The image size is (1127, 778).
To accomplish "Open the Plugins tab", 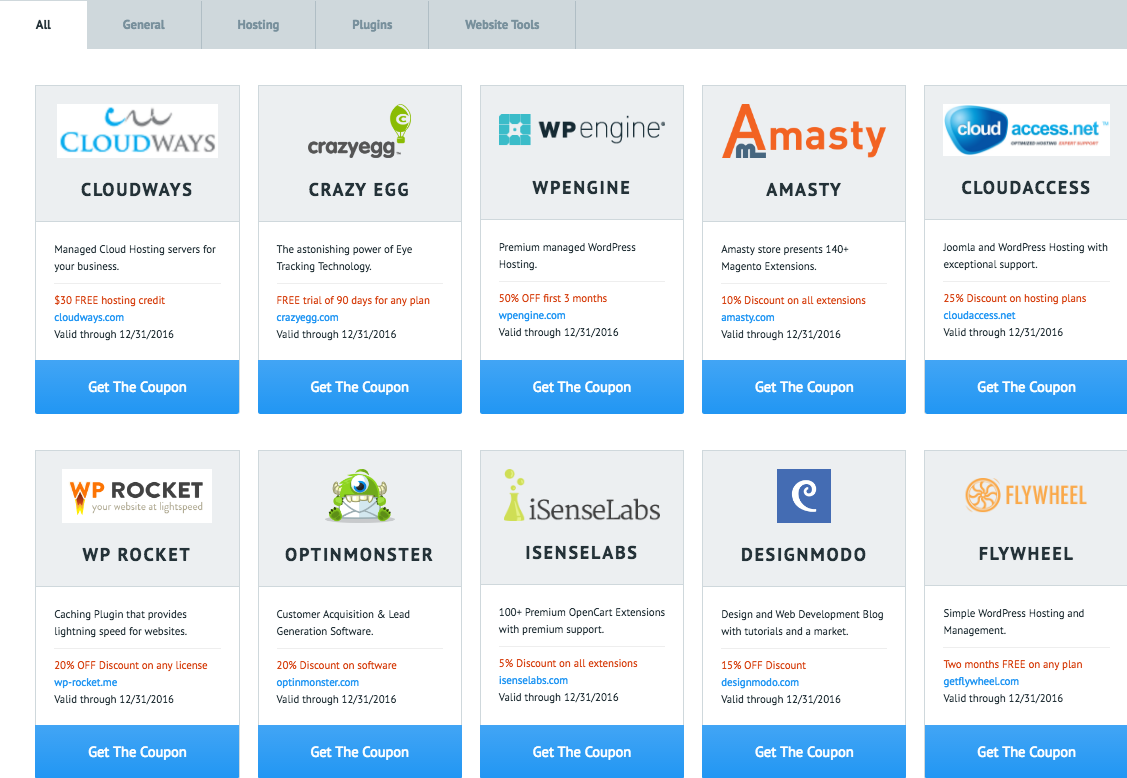I will pyautogui.click(x=372, y=24).
